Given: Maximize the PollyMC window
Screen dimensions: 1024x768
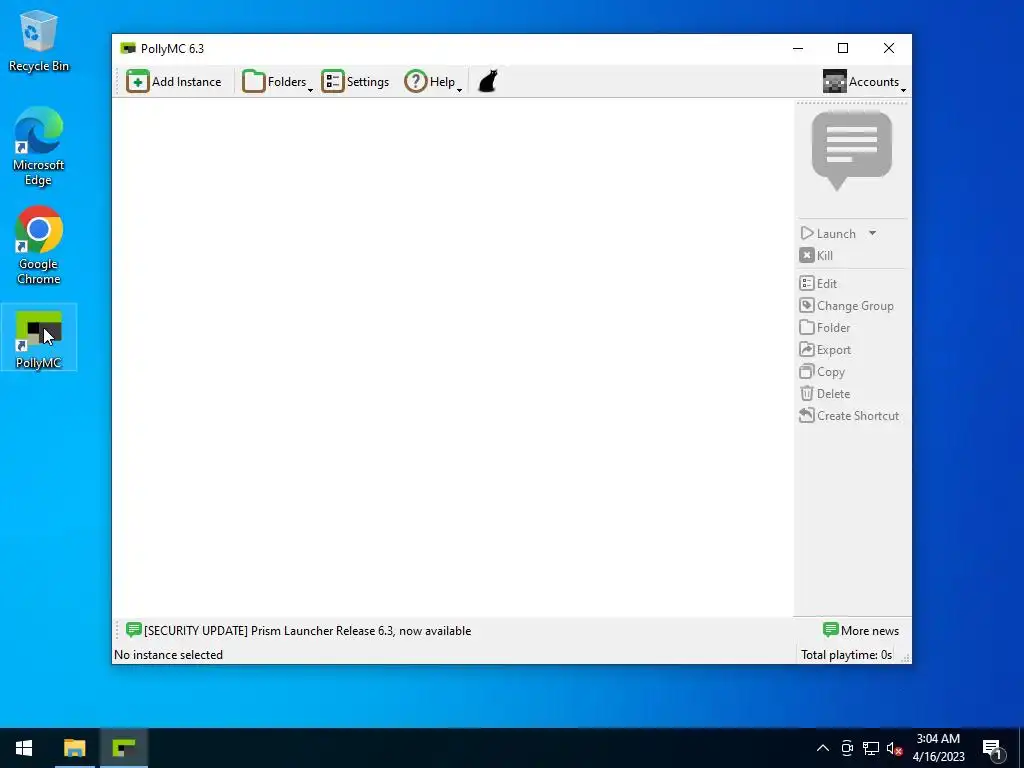Looking at the screenshot, I should [843, 48].
